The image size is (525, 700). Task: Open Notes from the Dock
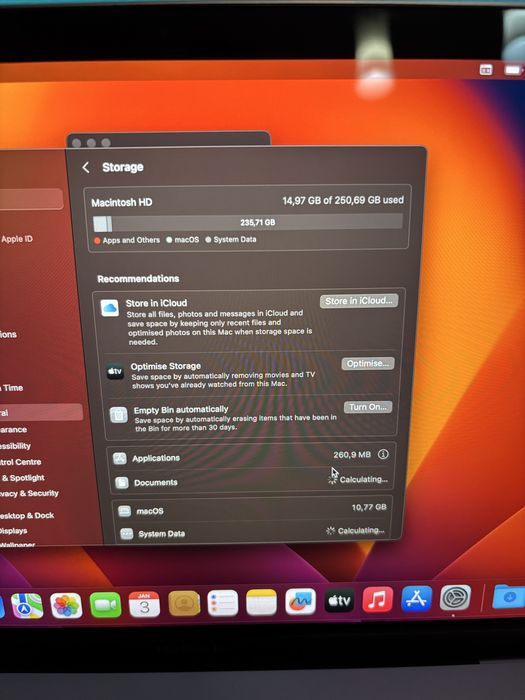[262, 602]
